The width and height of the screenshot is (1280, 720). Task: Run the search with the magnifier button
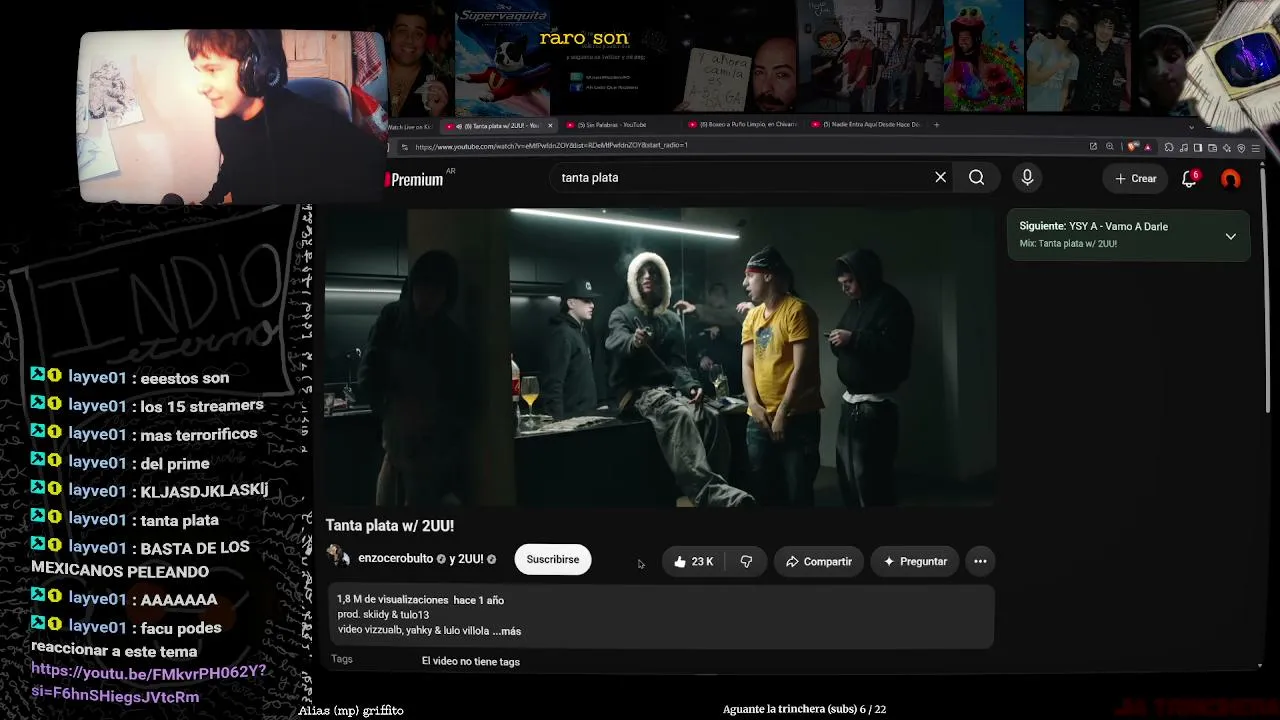[x=976, y=177]
